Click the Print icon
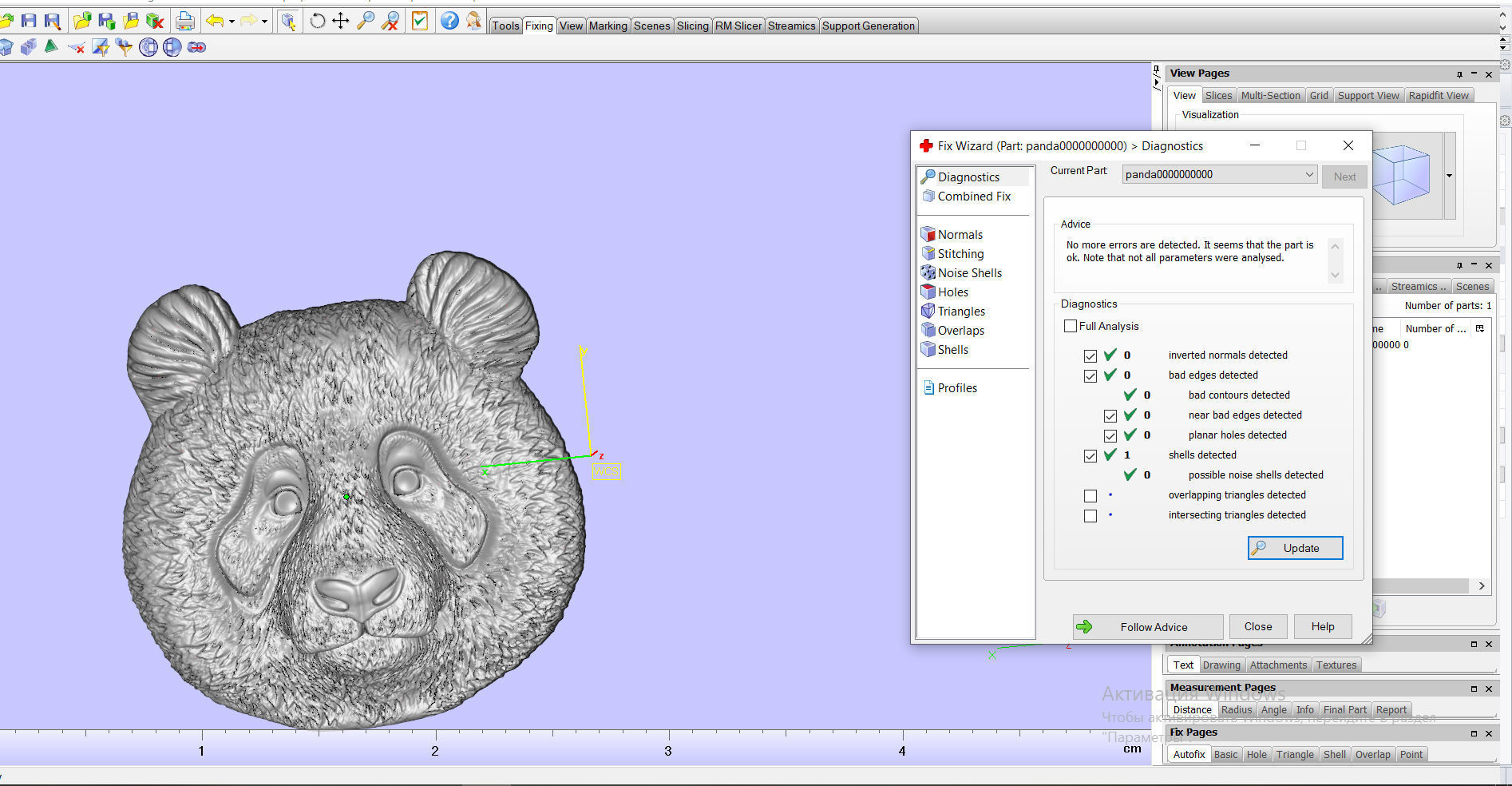Image resolution: width=1512 pixels, height=786 pixels. click(x=185, y=21)
